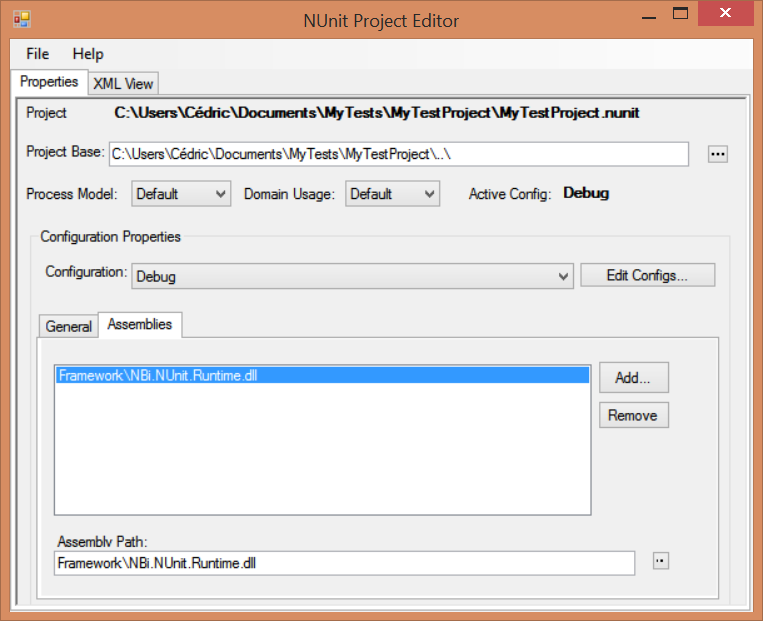Click the Edit Configs... button
Screen dimensions: 763x621
pyautogui.click(x=647, y=275)
